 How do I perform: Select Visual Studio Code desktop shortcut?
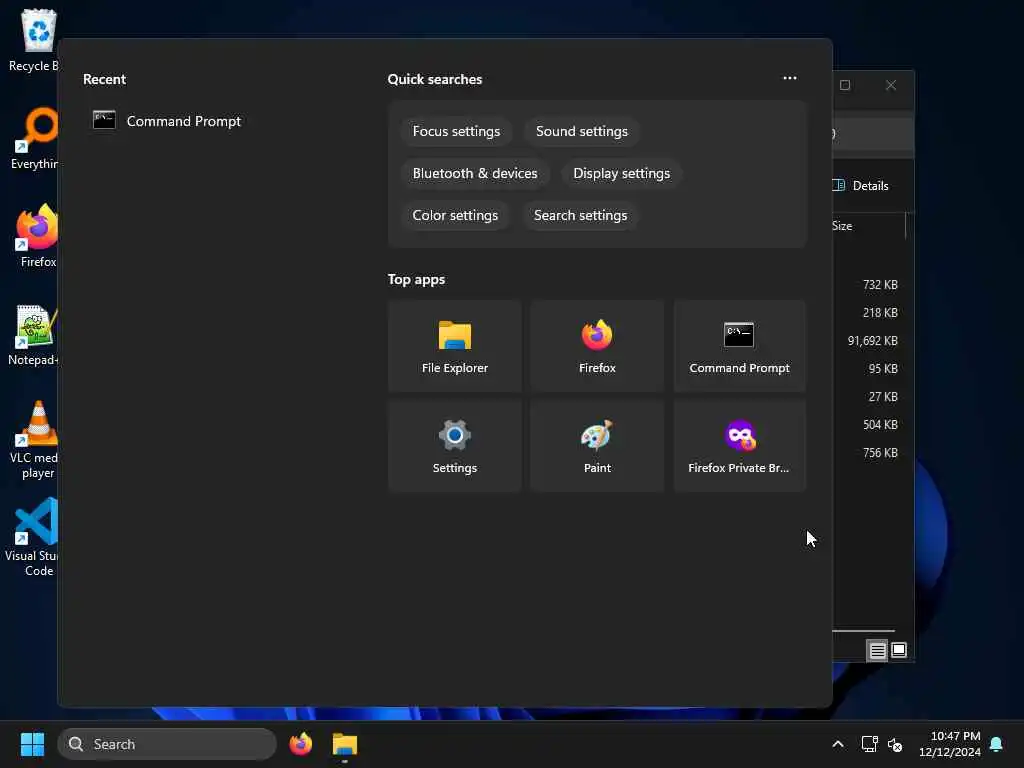click(34, 537)
